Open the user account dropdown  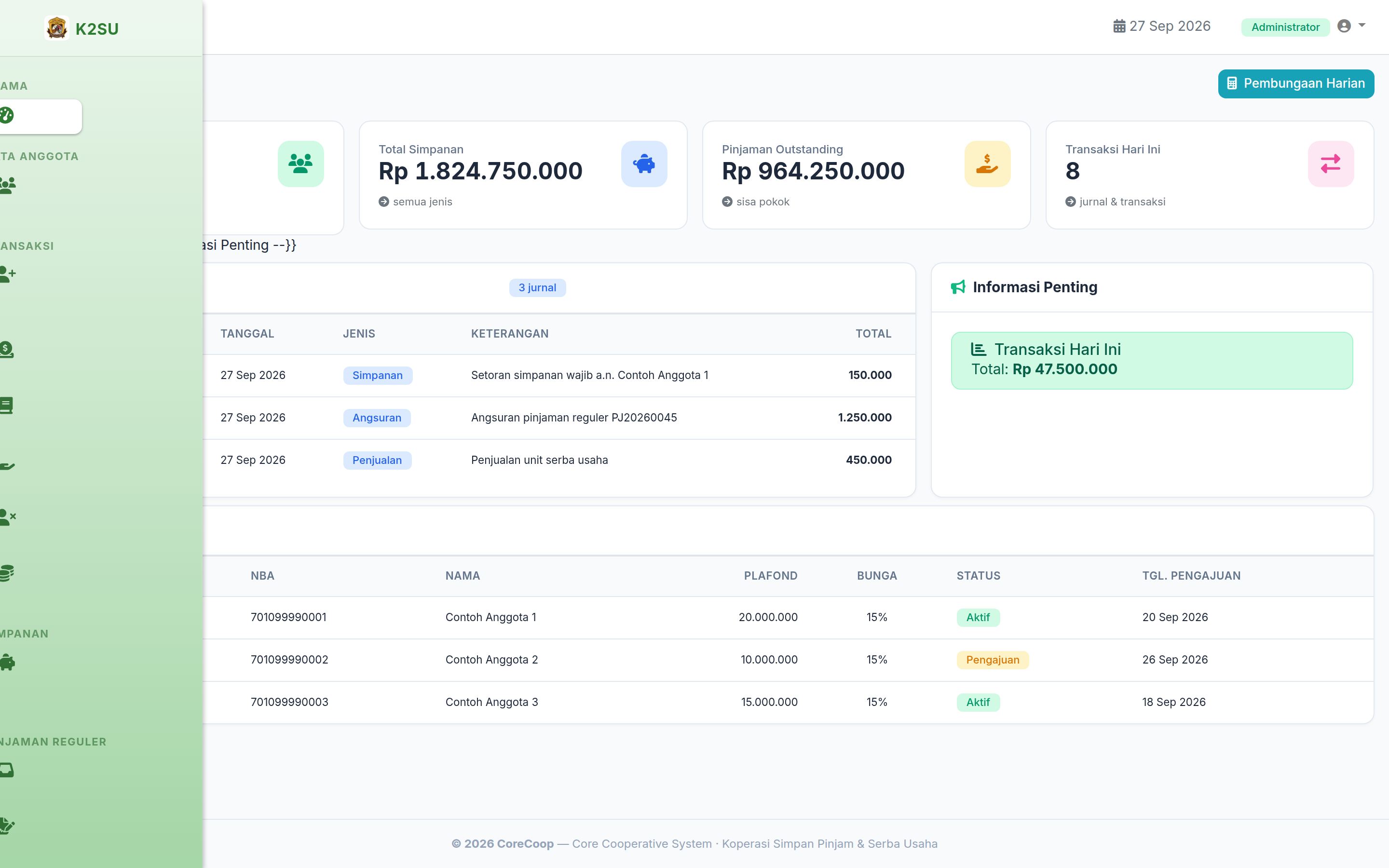click(1351, 26)
